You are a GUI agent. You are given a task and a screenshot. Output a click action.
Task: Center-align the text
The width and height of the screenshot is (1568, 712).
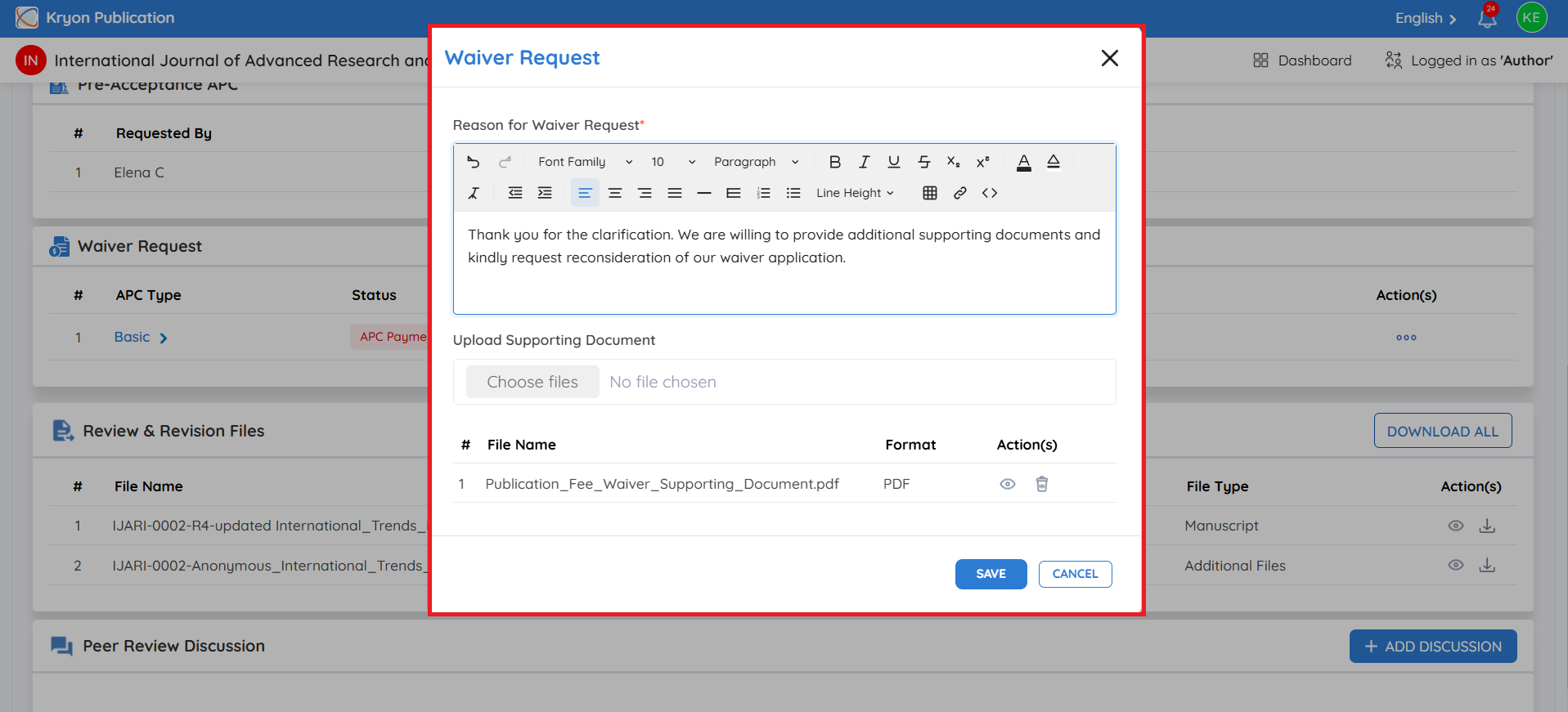(615, 193)
